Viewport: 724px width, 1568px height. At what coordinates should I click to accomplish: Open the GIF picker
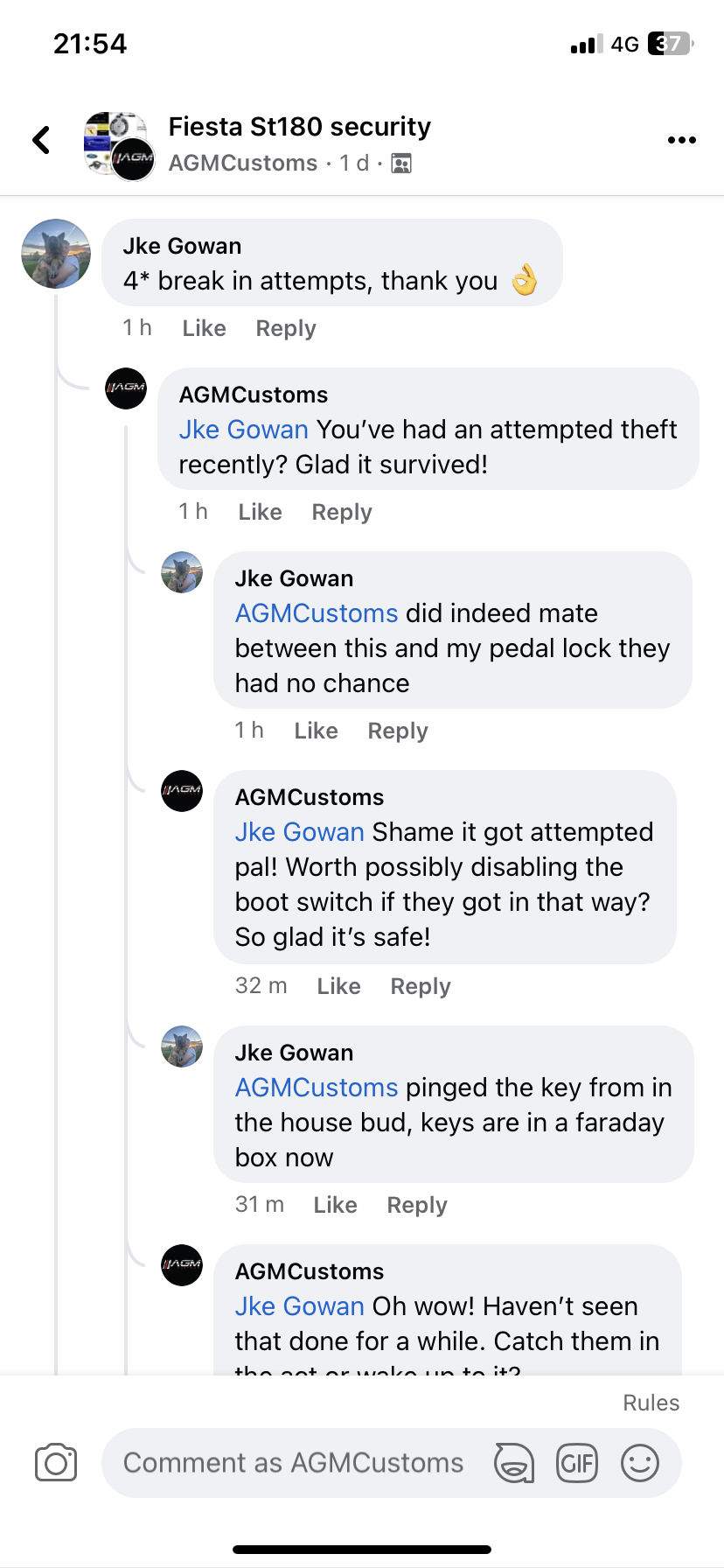point(577,1463)
